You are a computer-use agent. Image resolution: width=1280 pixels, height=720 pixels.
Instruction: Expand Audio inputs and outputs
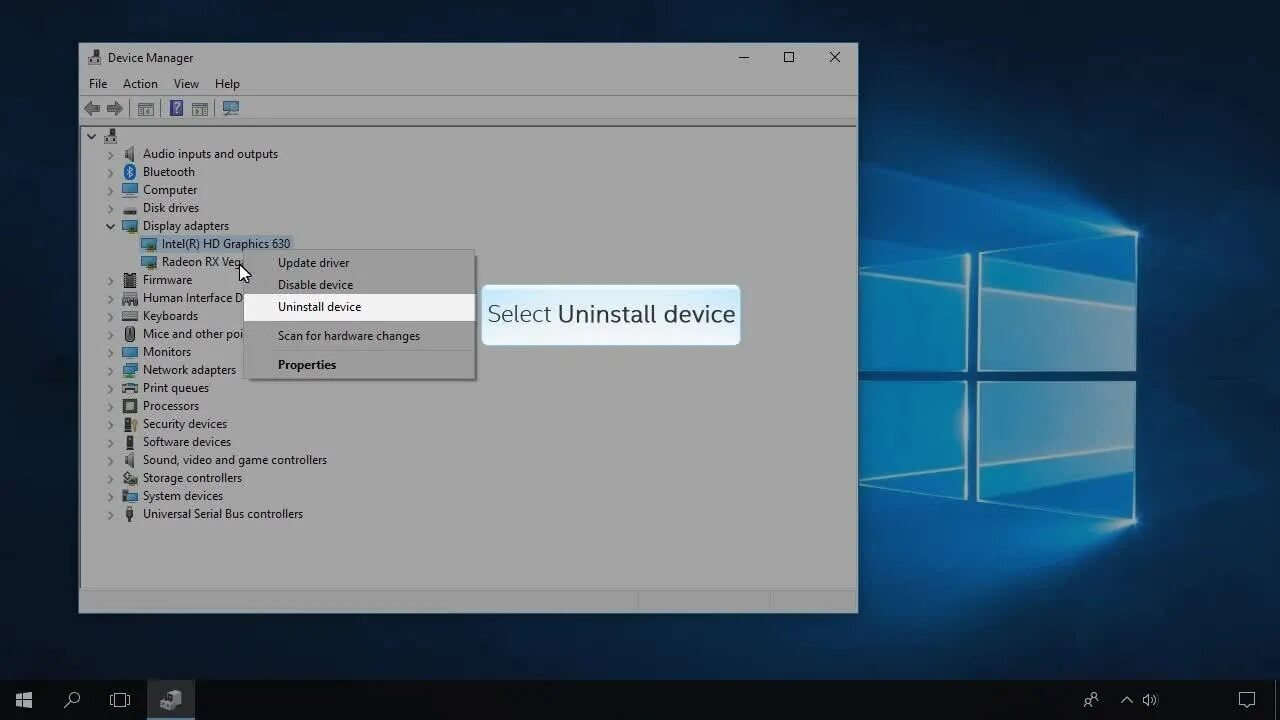(x=111, y=154)
